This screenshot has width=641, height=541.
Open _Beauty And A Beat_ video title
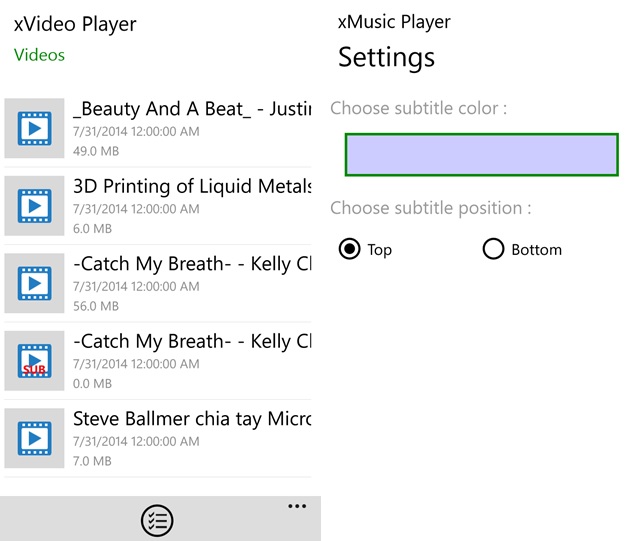tap(192, 109)
